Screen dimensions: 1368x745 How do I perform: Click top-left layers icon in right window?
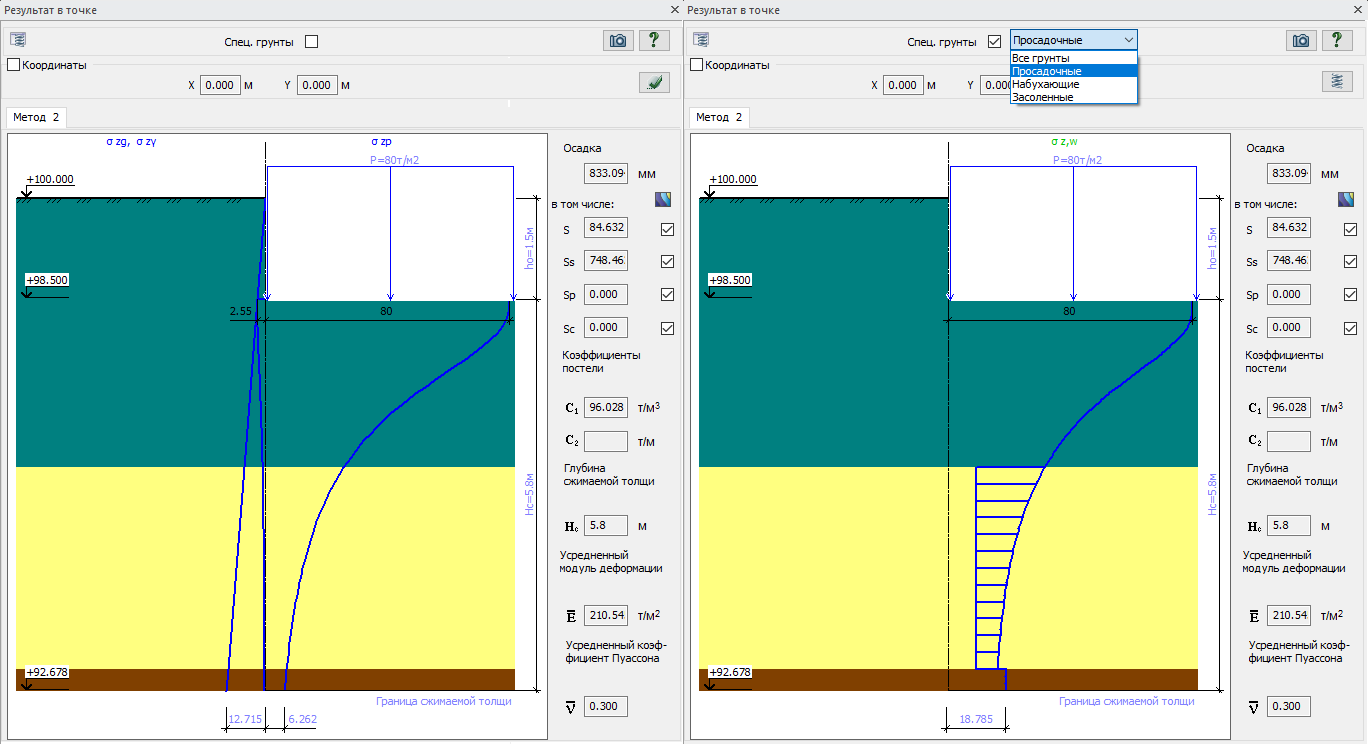(x=701, y=40)
